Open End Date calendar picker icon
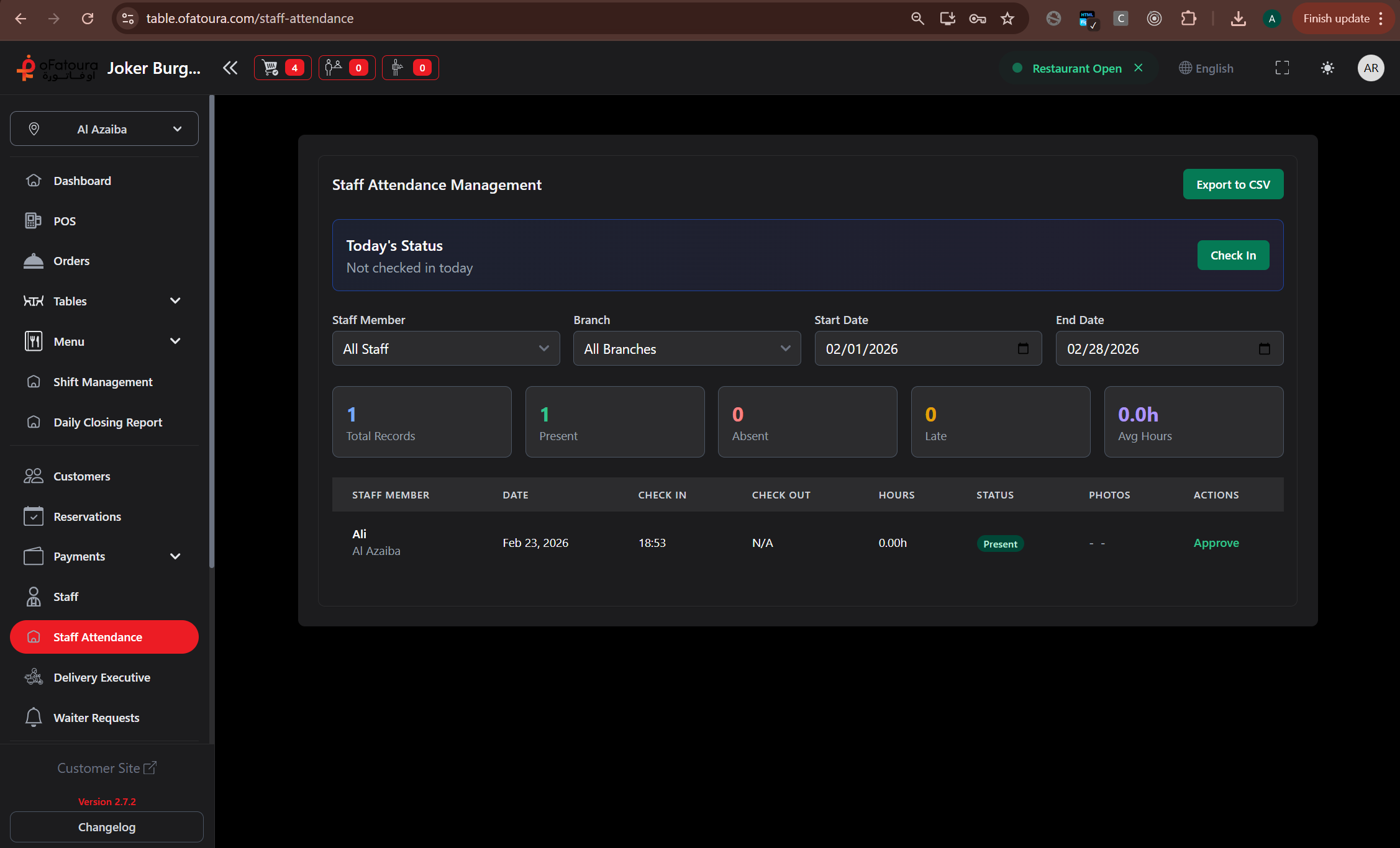 [1264, 348]
